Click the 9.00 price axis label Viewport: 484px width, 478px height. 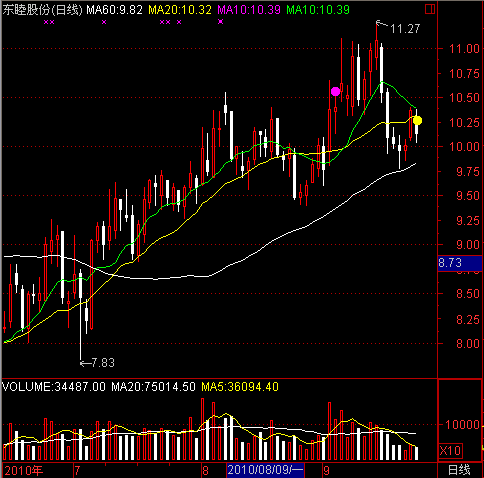tap(468, 245)
